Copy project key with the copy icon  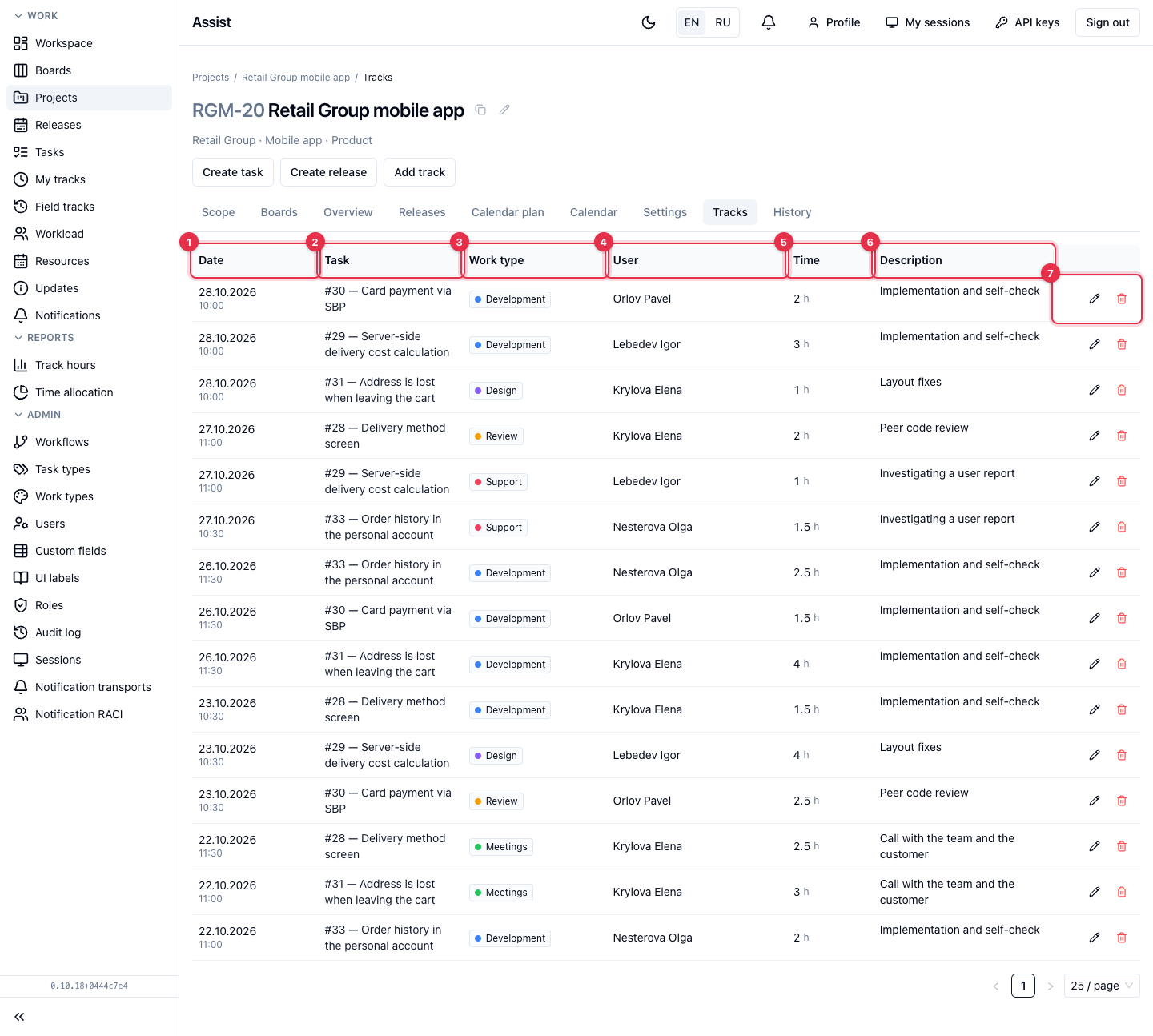pyautogui.click(x=480, y=110)
